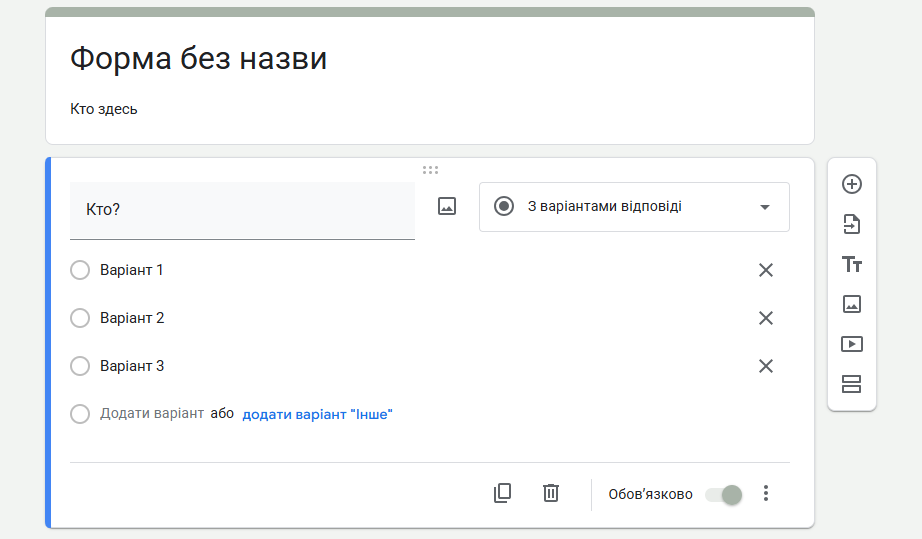Delete the question with trash icon
Image resolution: width=922 pixels, height=539 pixels.
550,493
